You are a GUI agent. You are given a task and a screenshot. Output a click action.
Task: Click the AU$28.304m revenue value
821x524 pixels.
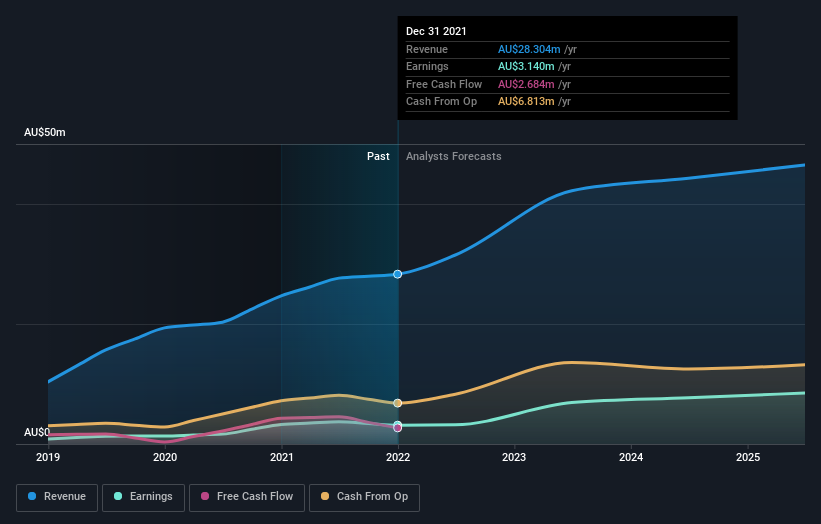click(x=529, y=49)
